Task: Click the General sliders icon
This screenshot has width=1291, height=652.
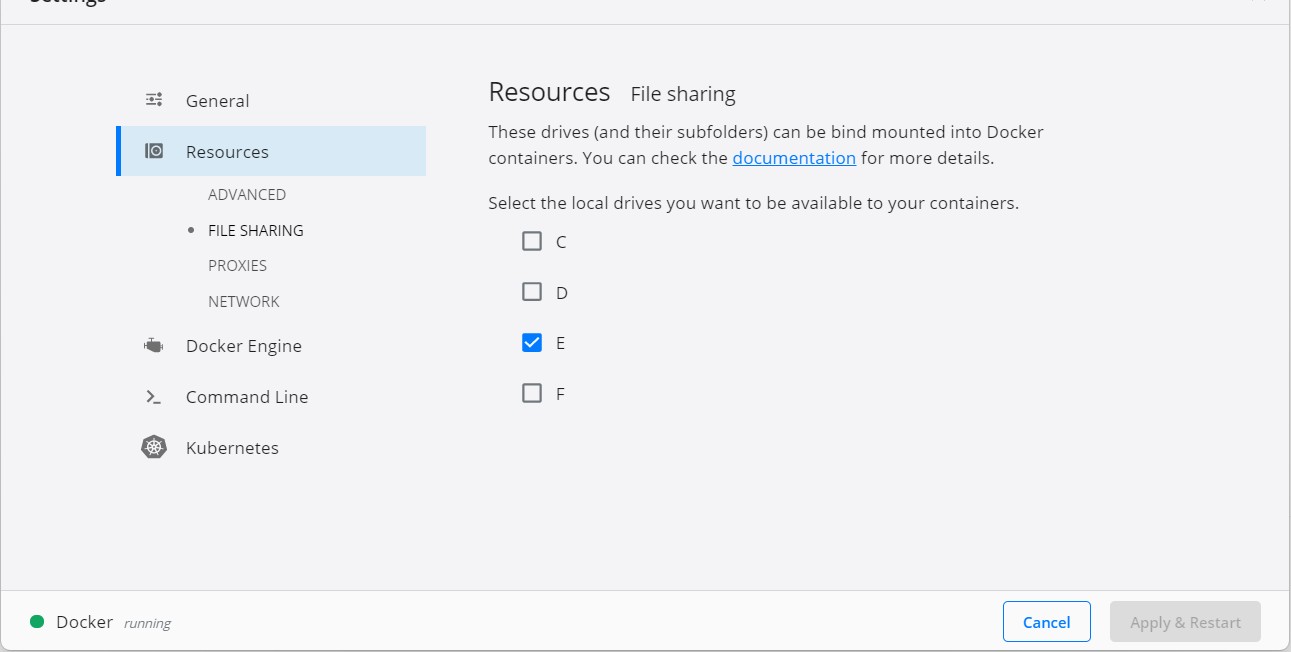Action: 154,100
